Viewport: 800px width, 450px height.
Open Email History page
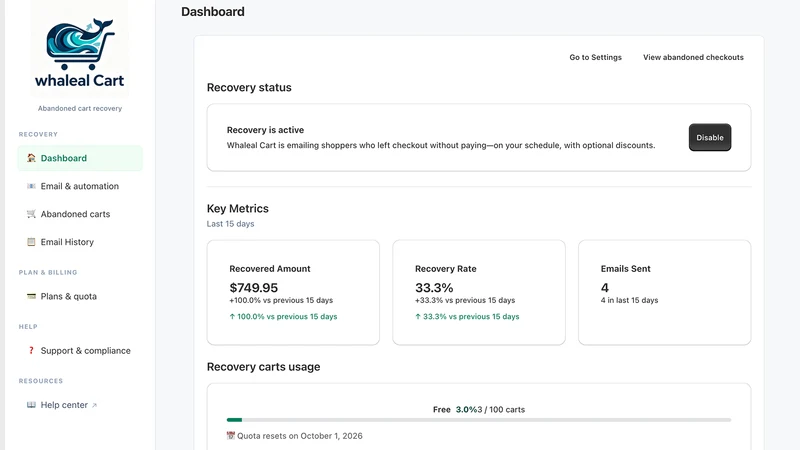(x=80, y=242)
